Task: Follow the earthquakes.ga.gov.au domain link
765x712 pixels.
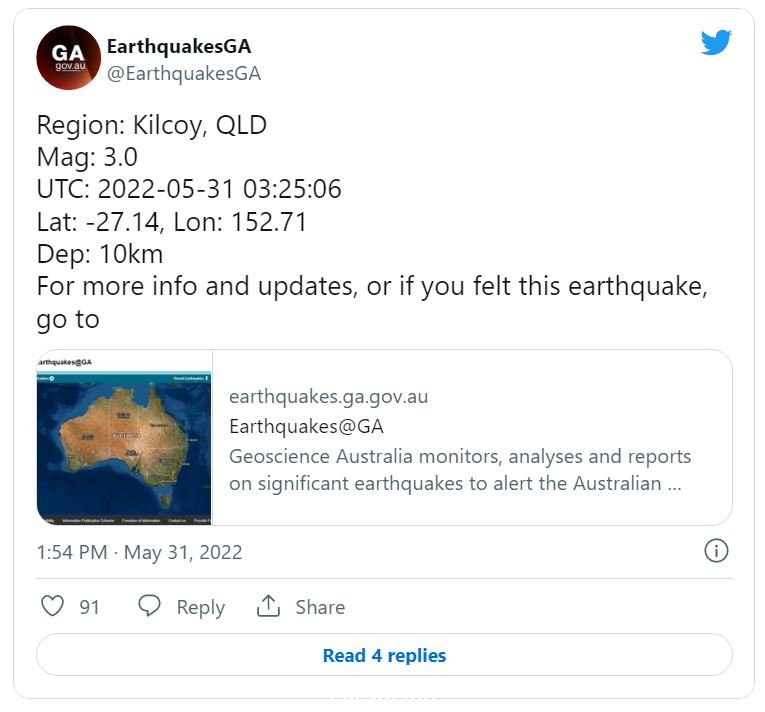Action: pyautogui.click(x=328, y=397)
